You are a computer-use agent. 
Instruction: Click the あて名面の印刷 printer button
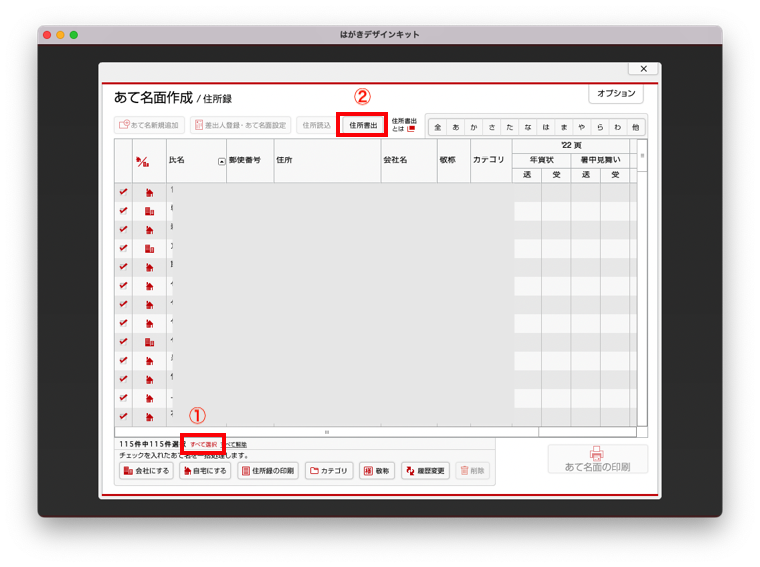[597, 459]
